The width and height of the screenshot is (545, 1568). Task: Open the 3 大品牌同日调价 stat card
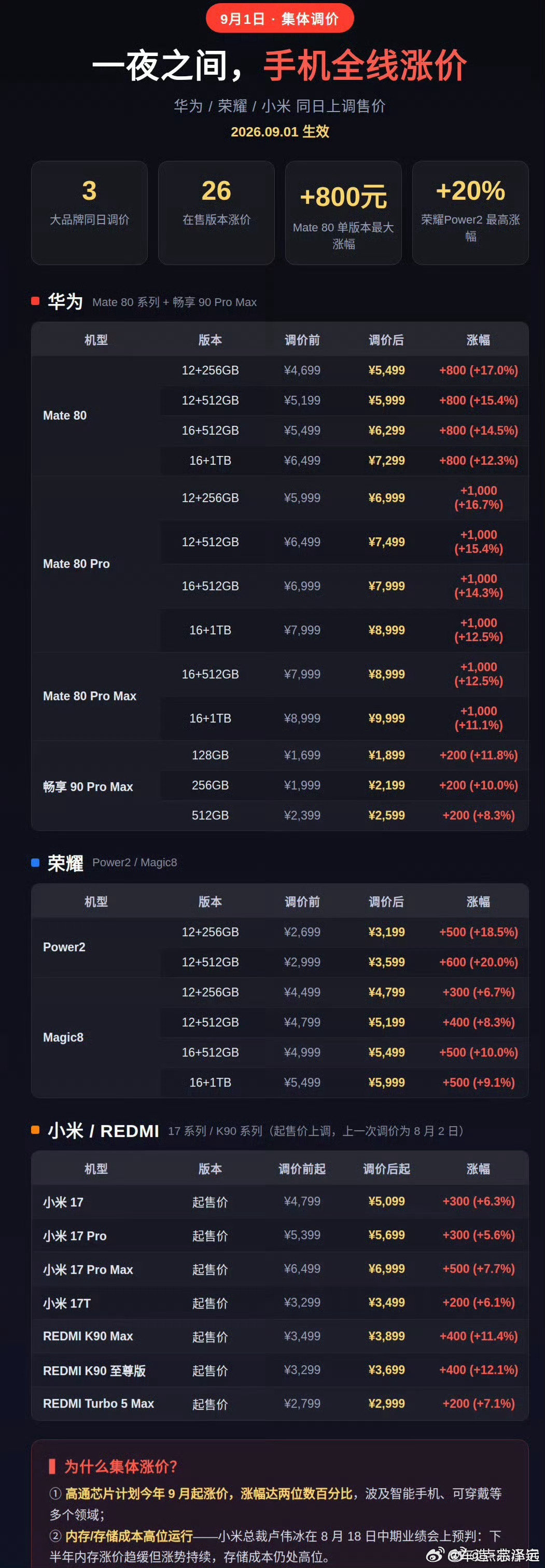point(89,213)
